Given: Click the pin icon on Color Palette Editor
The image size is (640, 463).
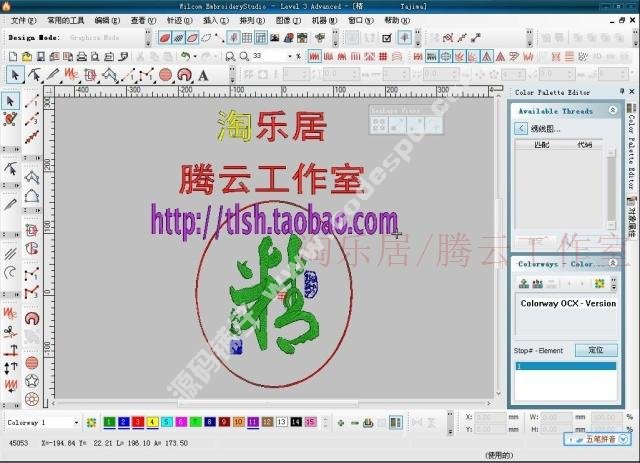Looking at the screenshot, I should pyautogui.click(x=622, y=91).
